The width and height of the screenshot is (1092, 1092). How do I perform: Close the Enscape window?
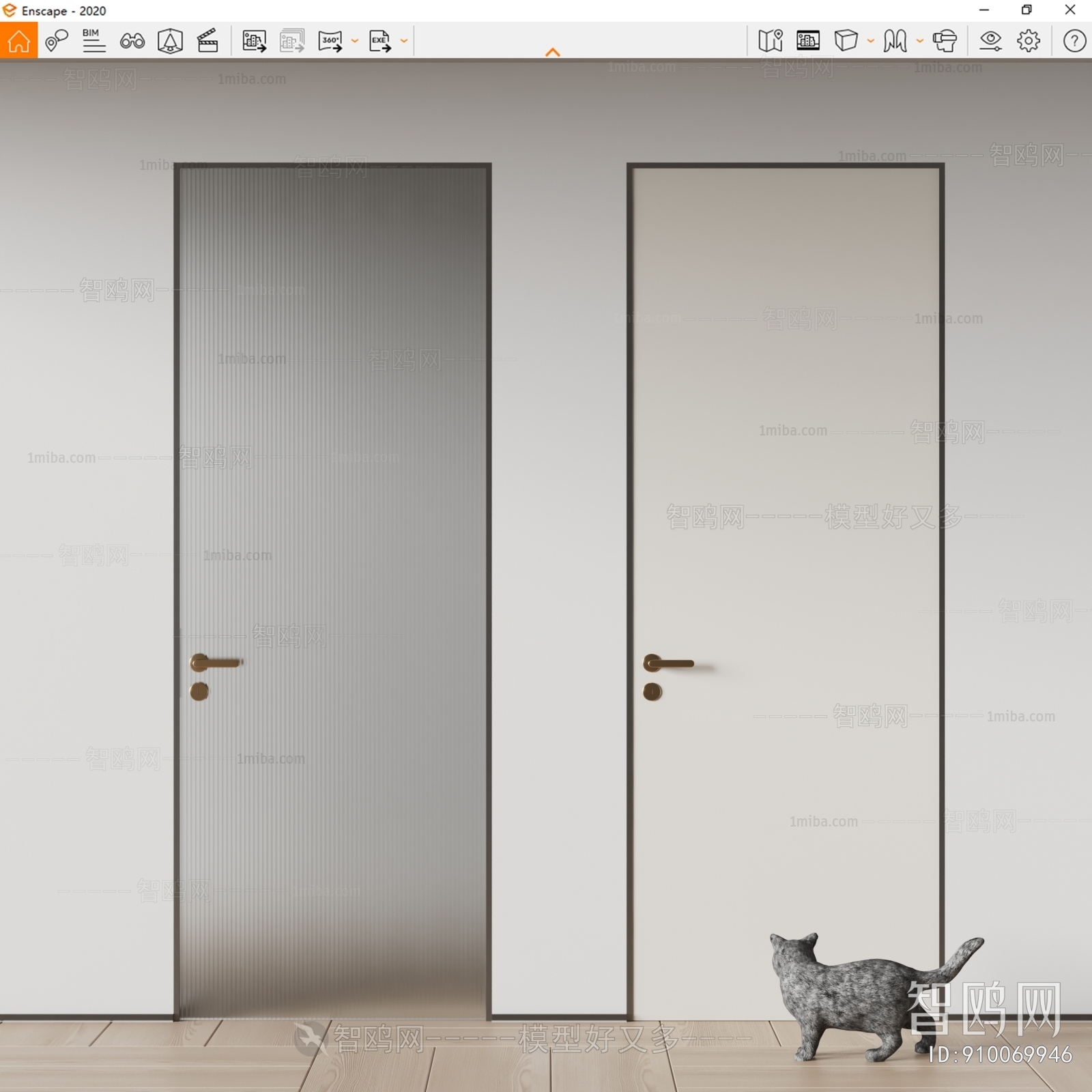tap(1070, 10)
